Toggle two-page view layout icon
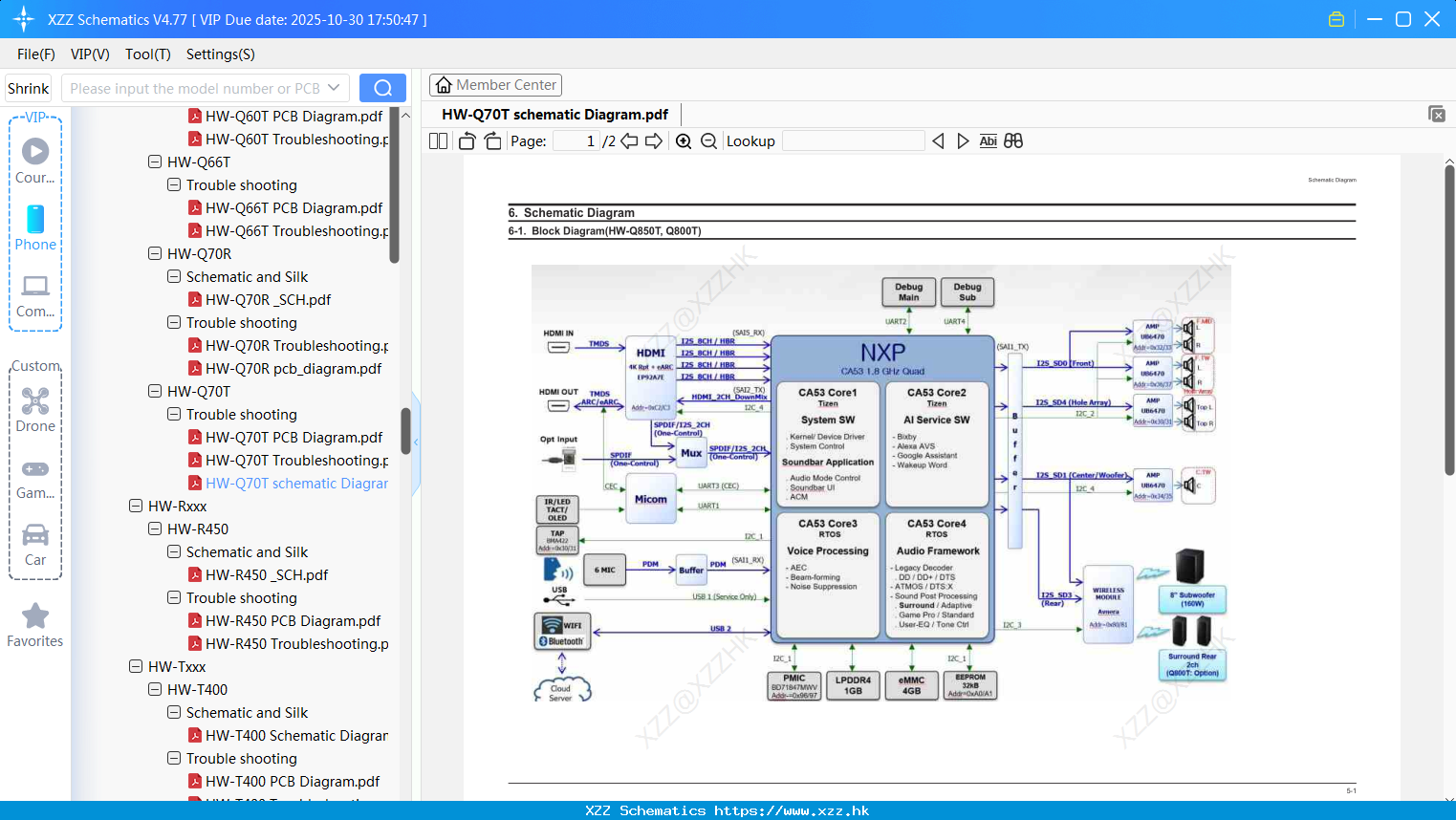1456x820 pixels. click(438, 140)
